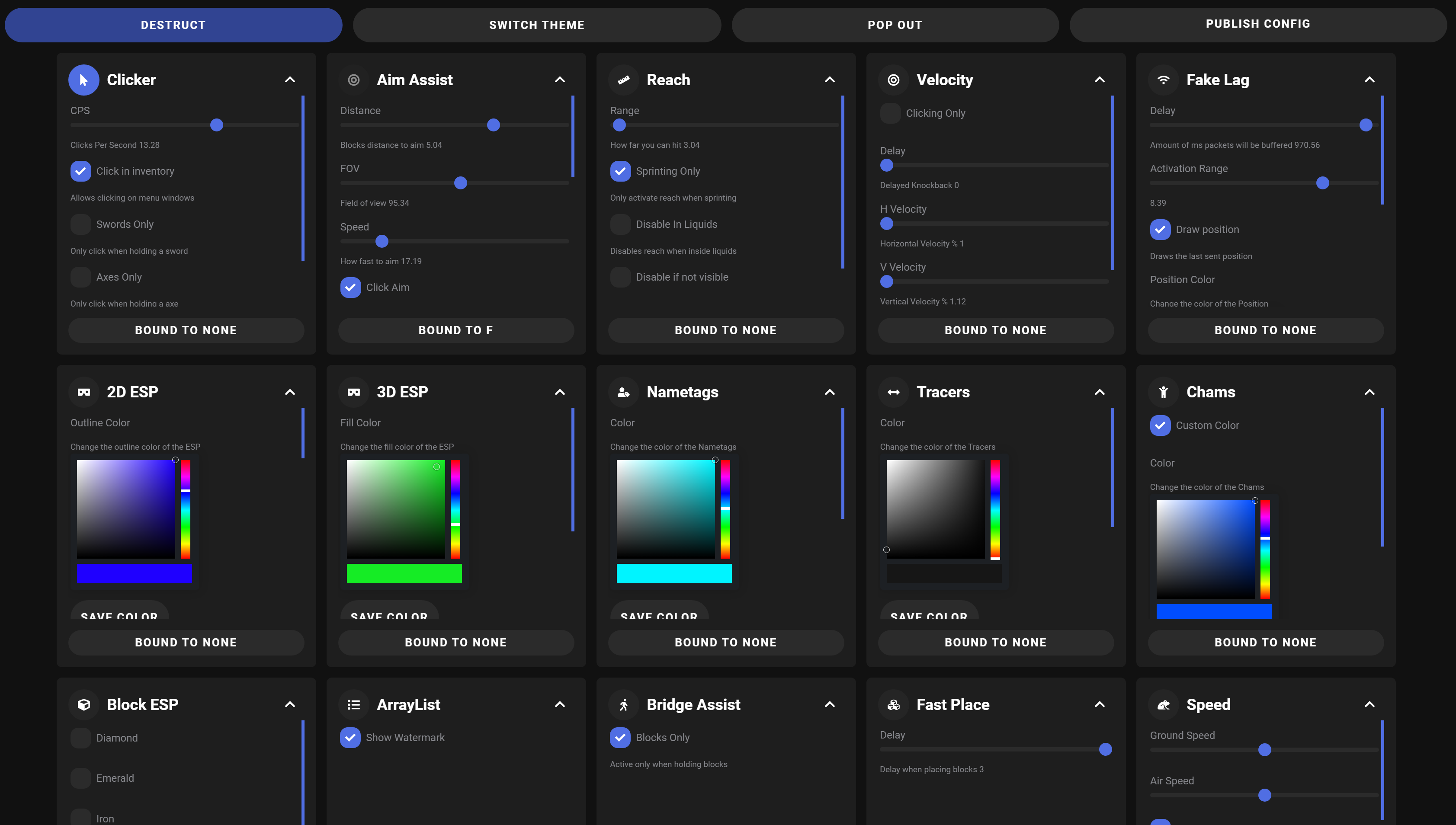
Task: Click the Nametags color swatch picker
Action: click(x=674, y=573)
